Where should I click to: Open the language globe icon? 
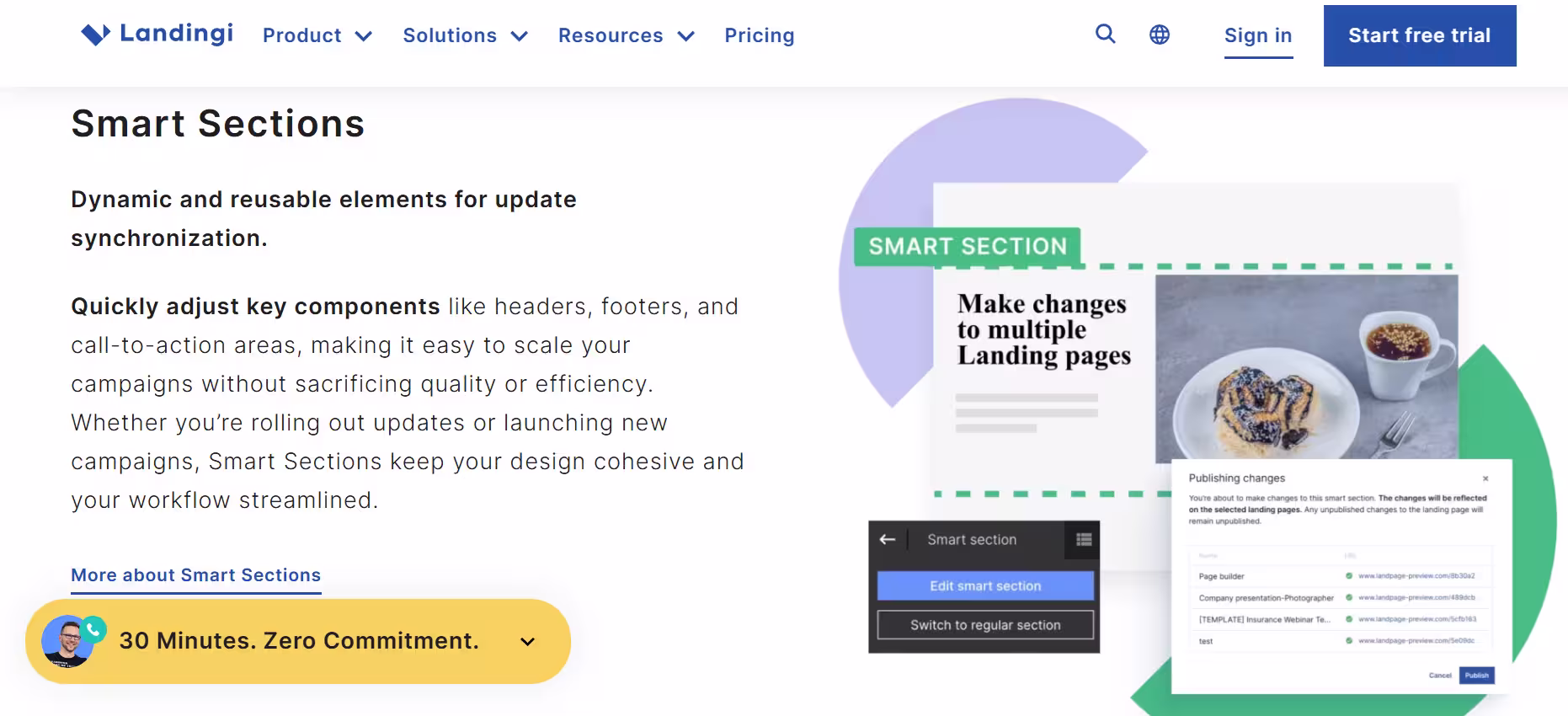[x=1160, y=35]
